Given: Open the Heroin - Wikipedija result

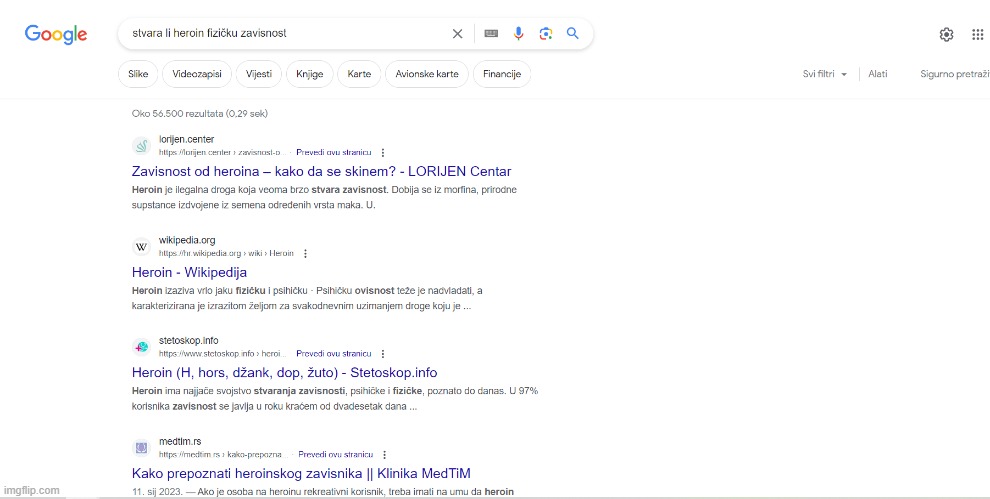Looking at the screenshot, I should [189, 272].
